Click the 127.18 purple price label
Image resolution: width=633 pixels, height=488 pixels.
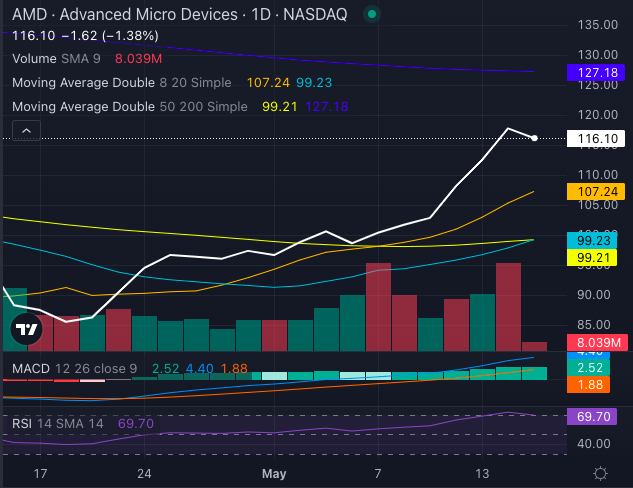(x=596, y=73)
